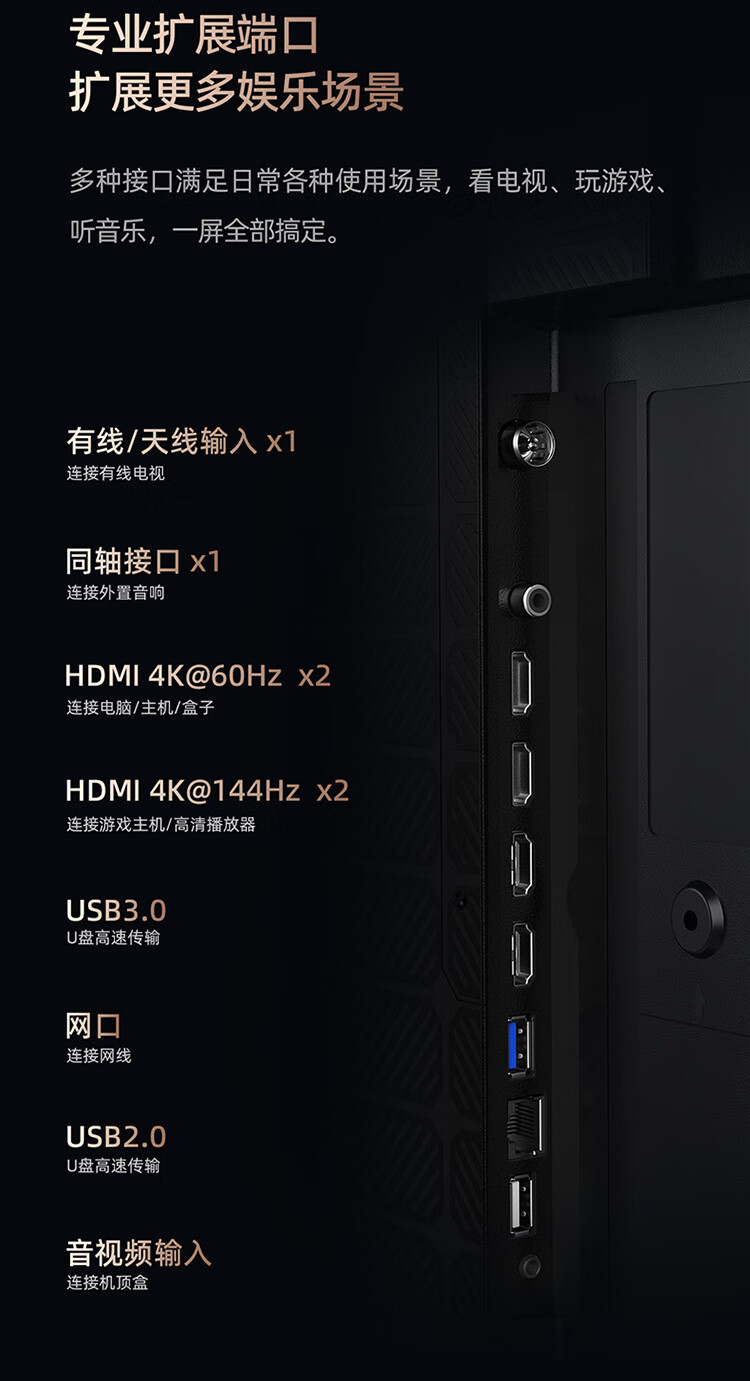Click the USB 2.0 port below Ethernet

click(521, 1203)
